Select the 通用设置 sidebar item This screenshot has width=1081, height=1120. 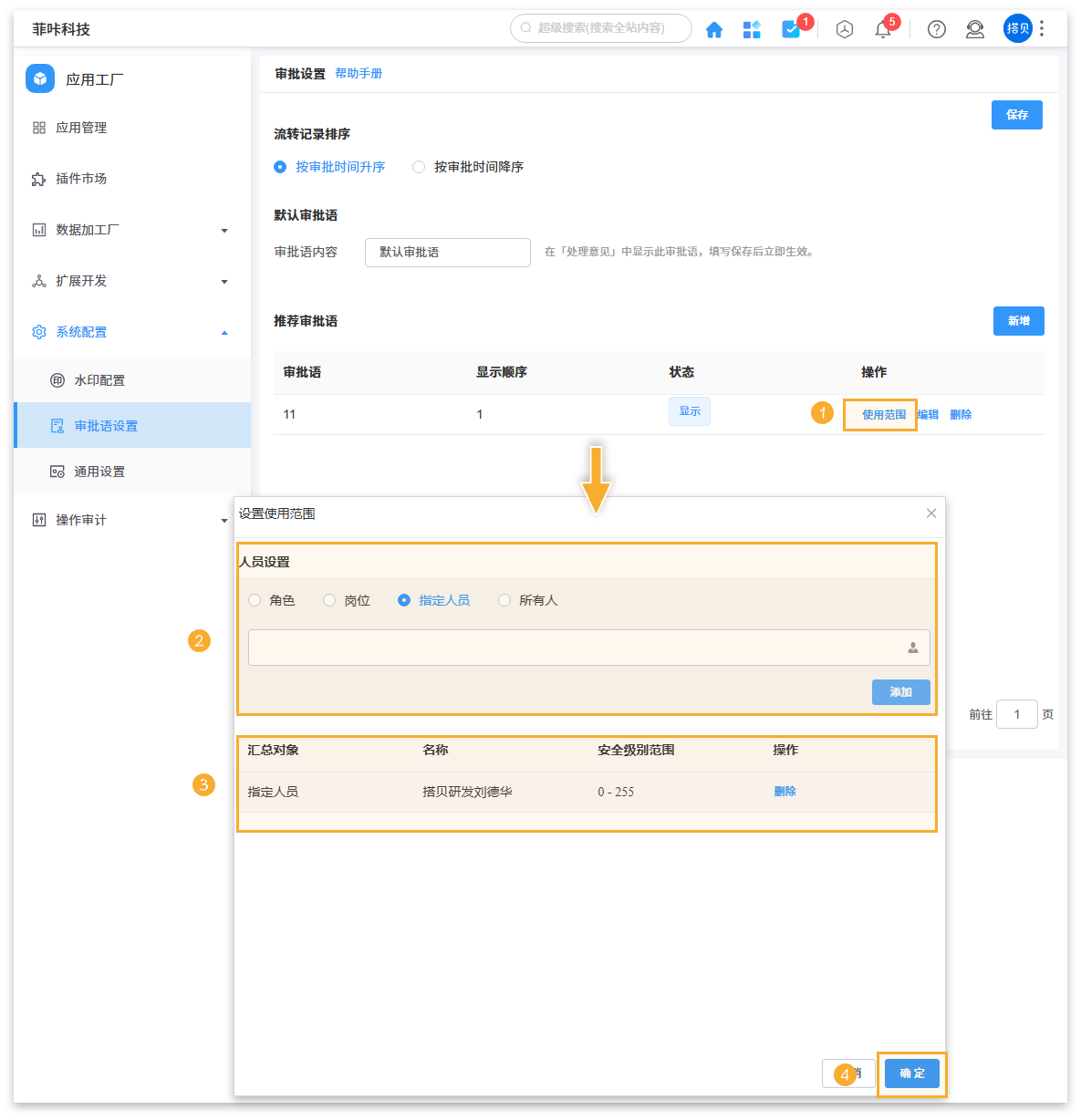pyautogui.click(x=100, y=471)
